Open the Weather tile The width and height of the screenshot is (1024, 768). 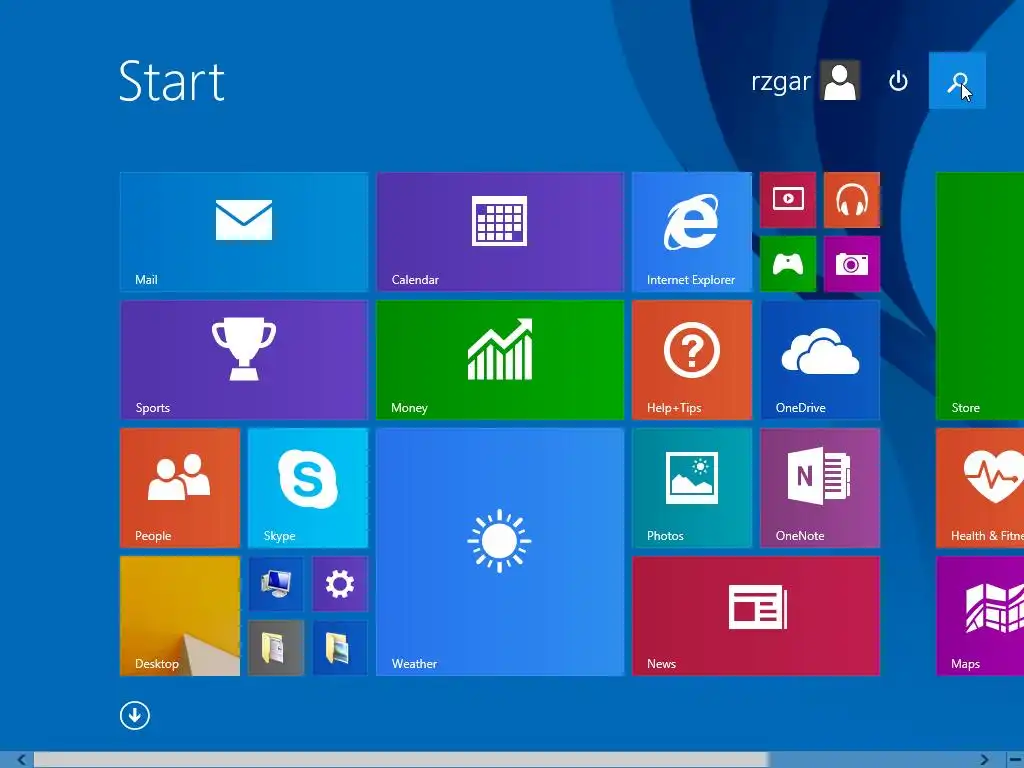tap(500, 552)
